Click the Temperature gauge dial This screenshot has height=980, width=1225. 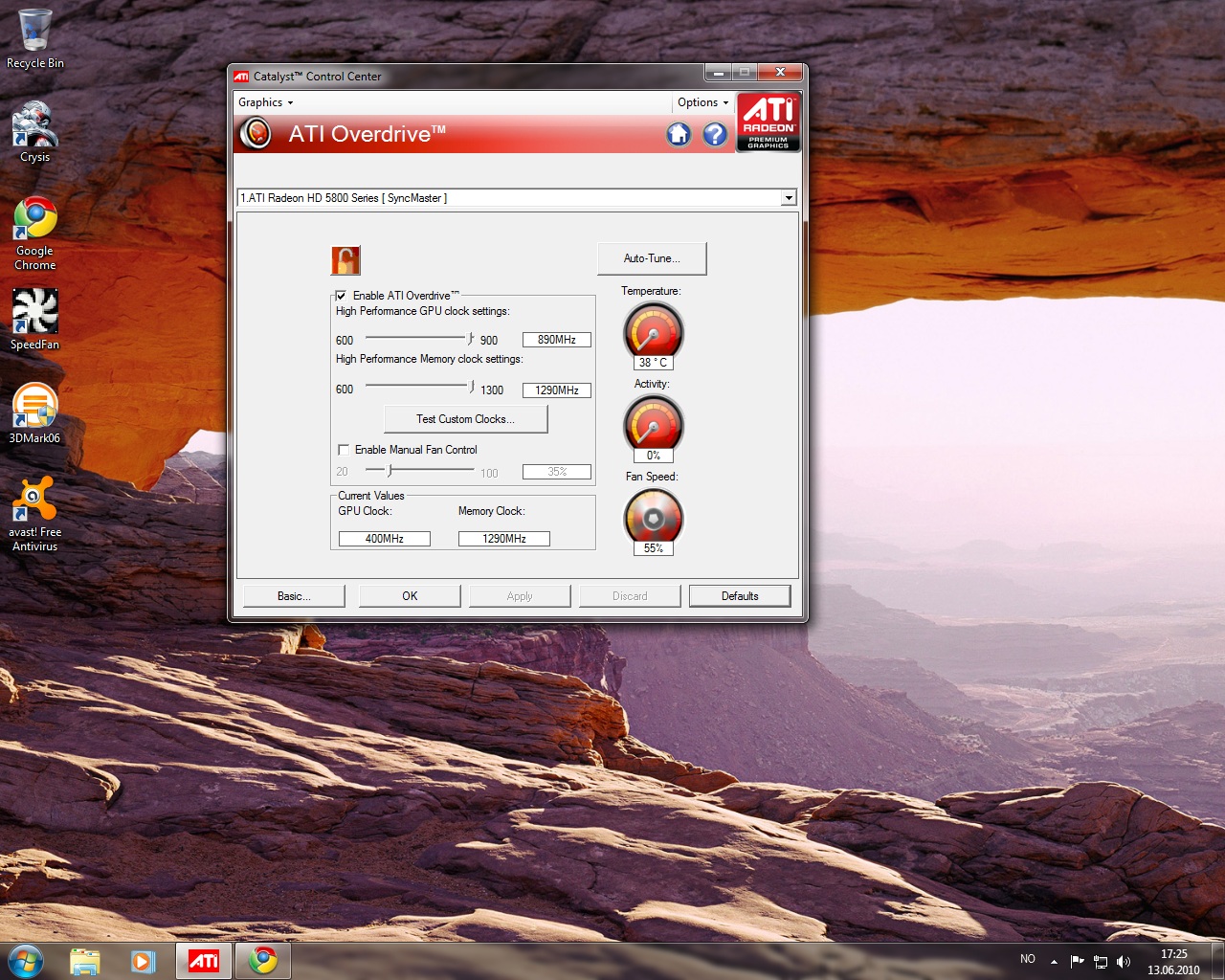654,330
